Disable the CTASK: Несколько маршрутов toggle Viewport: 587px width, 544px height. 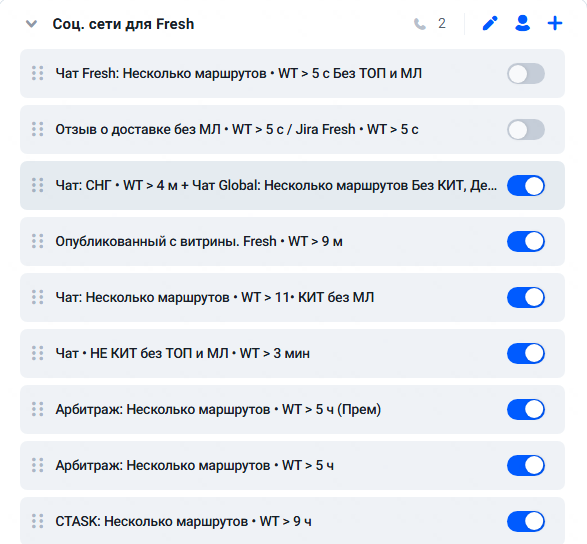coord(526,522)
